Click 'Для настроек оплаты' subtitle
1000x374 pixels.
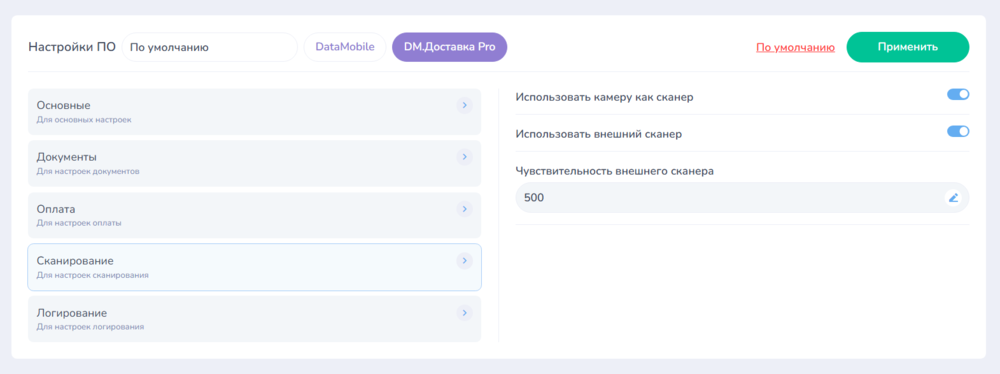(x=79, y=223)
